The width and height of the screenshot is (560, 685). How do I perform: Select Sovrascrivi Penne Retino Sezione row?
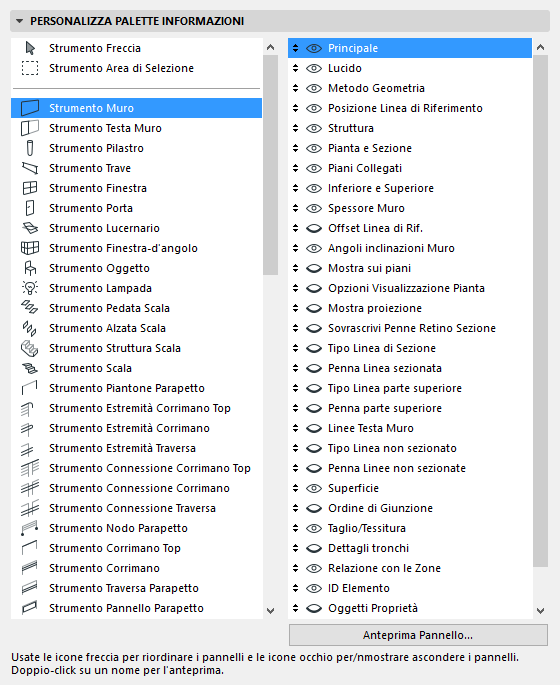pyautogui.click(x=410, y=328)
